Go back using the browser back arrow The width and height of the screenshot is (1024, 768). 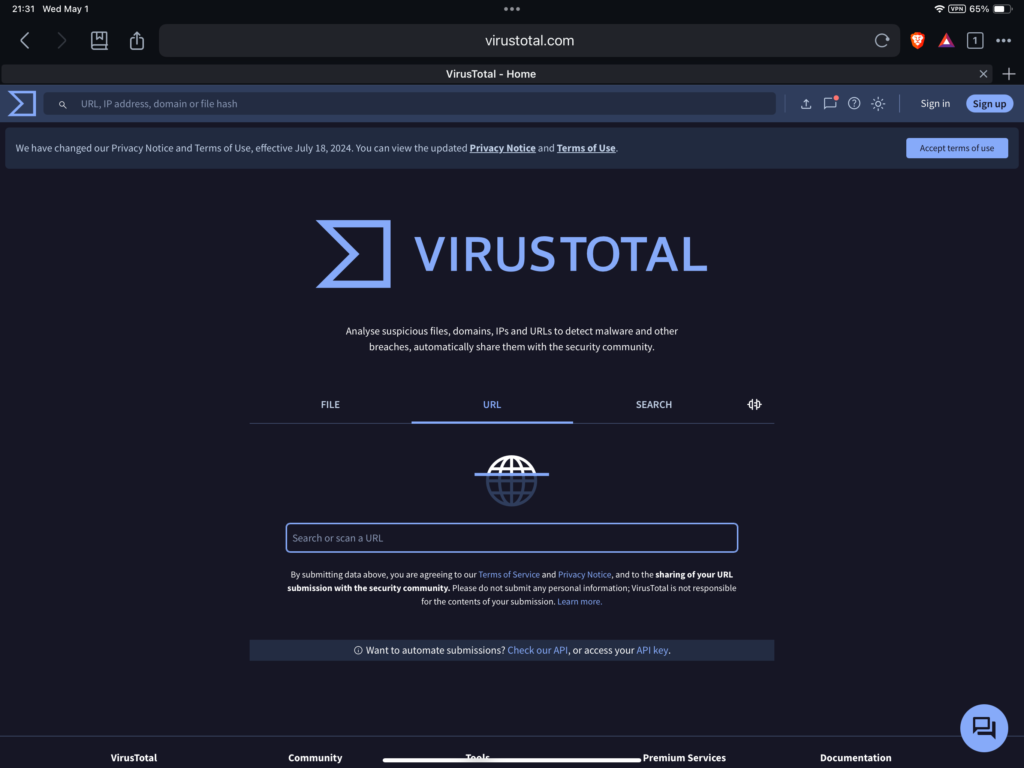point(25,40)
